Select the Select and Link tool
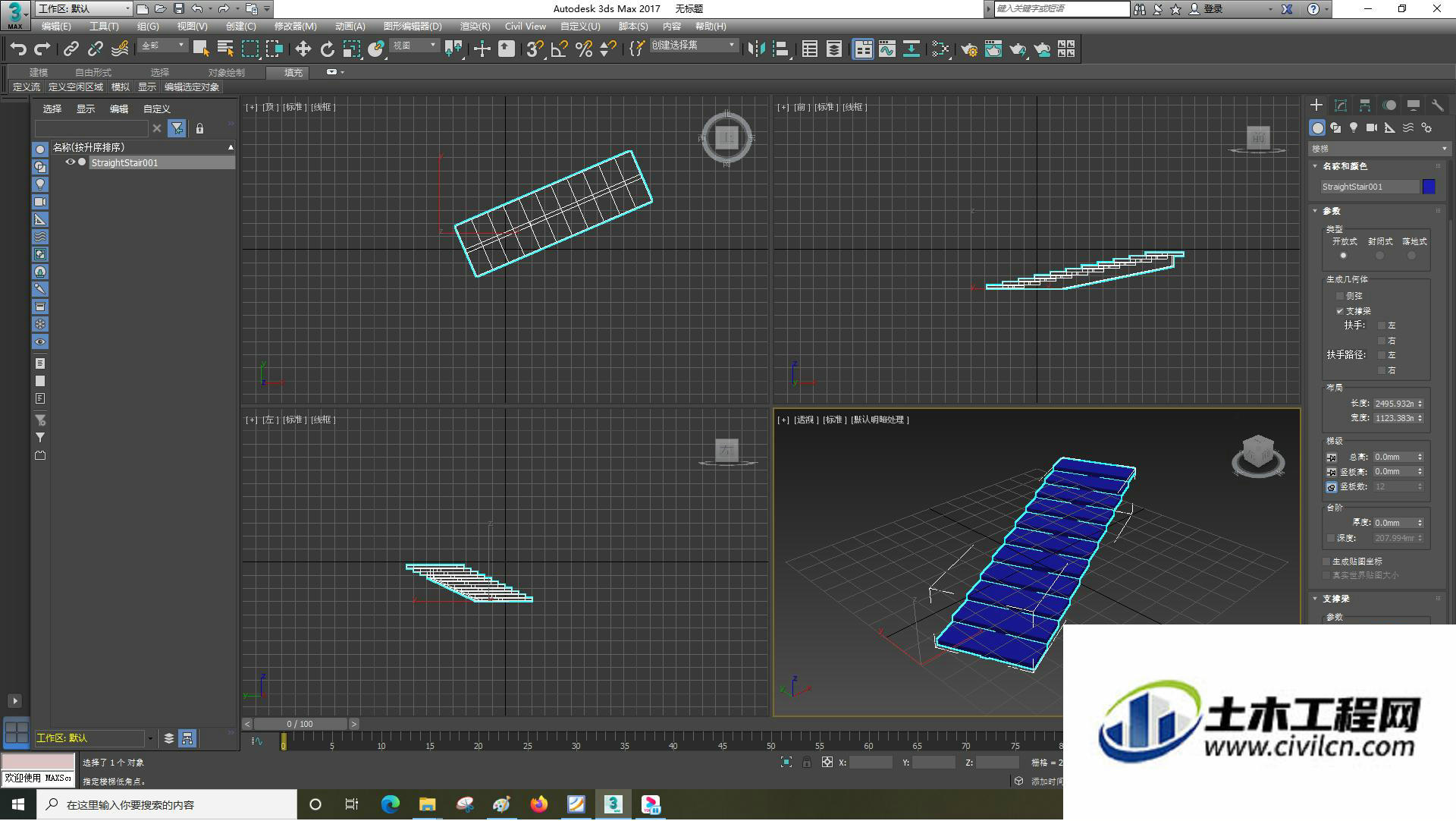1456x821 pixels. (71, 49)
